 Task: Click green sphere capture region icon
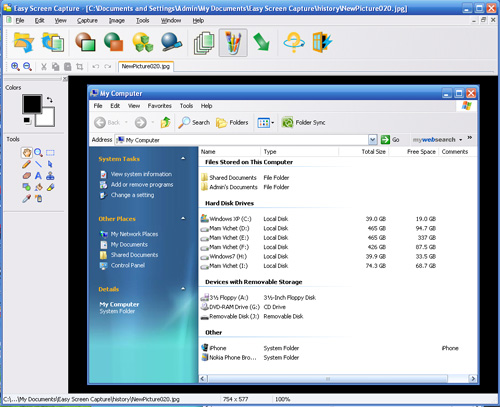[114, 42]
